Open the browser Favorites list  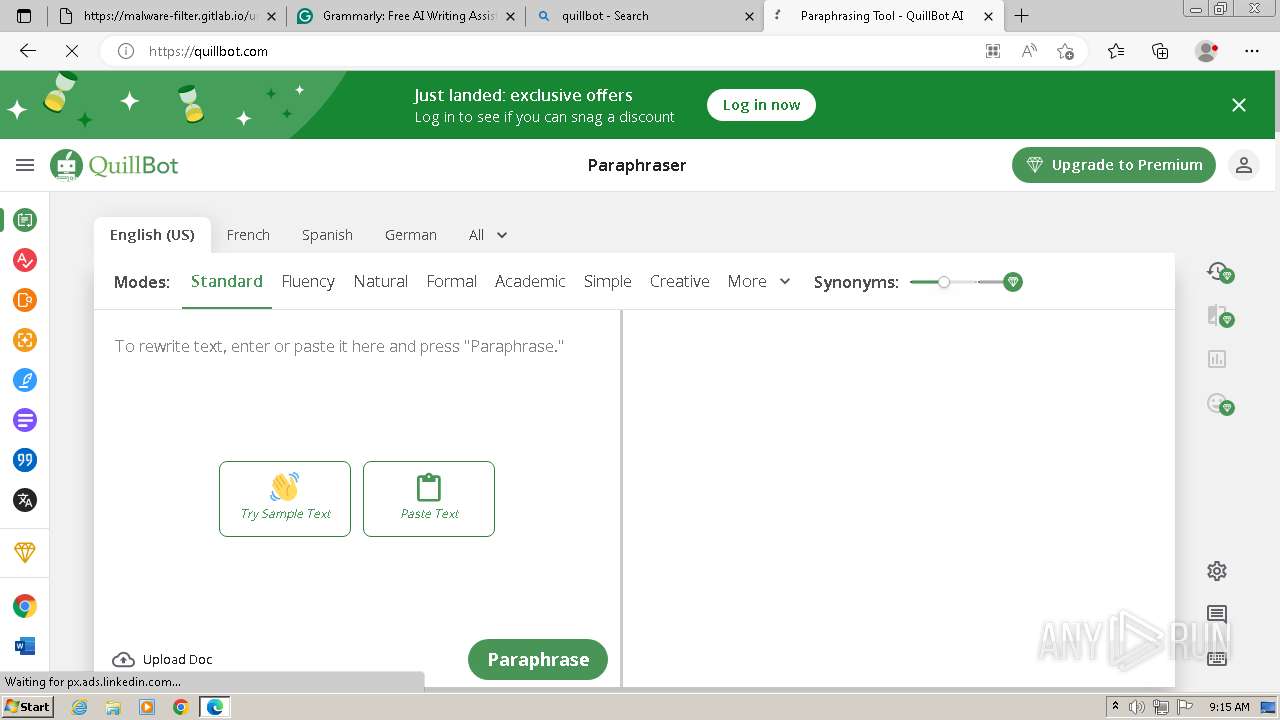point(1116,51)
